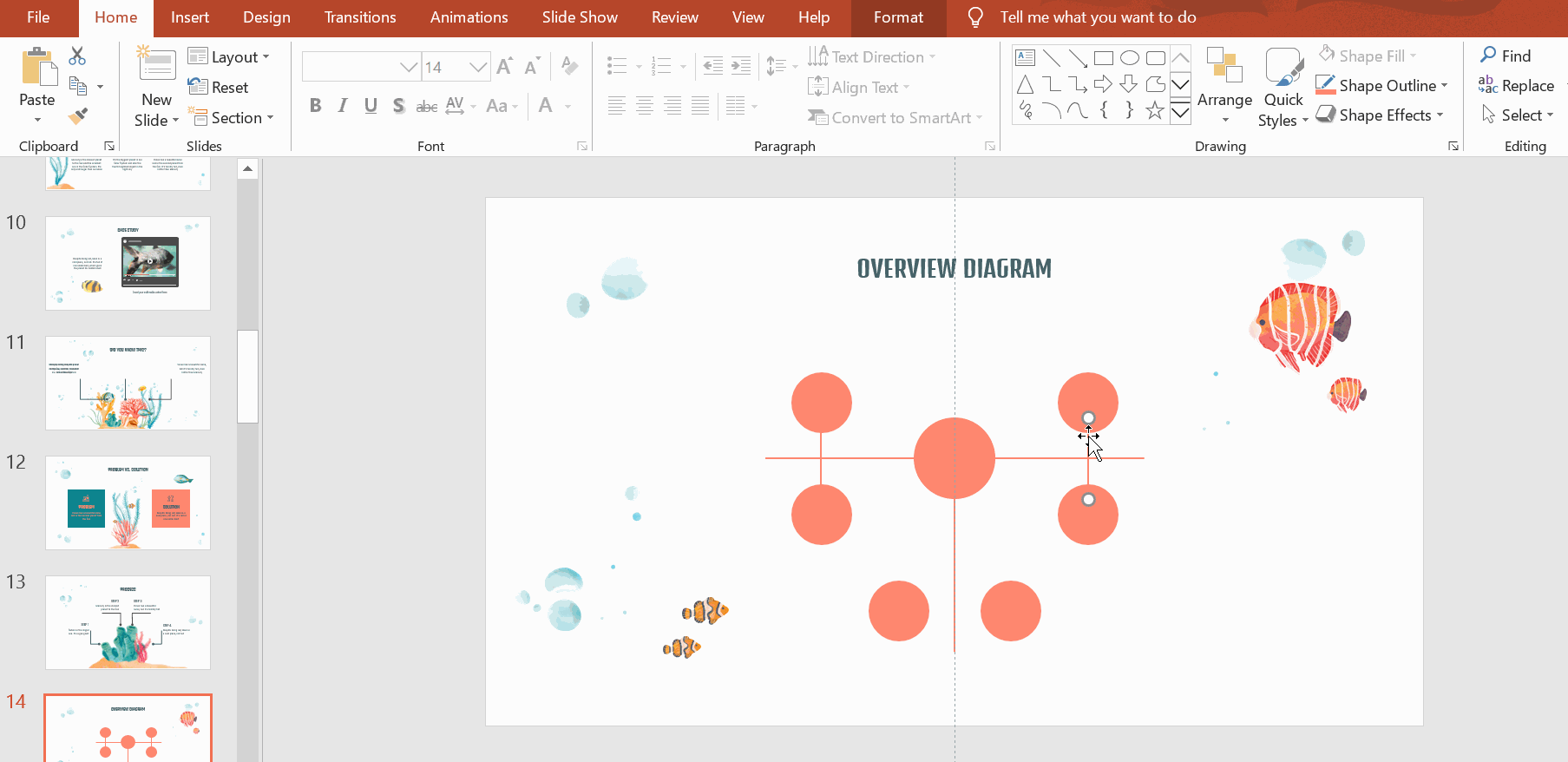This screenshot has width=1568, height=762.
Task: Click the Reset slide button
Action: [219, 88]
